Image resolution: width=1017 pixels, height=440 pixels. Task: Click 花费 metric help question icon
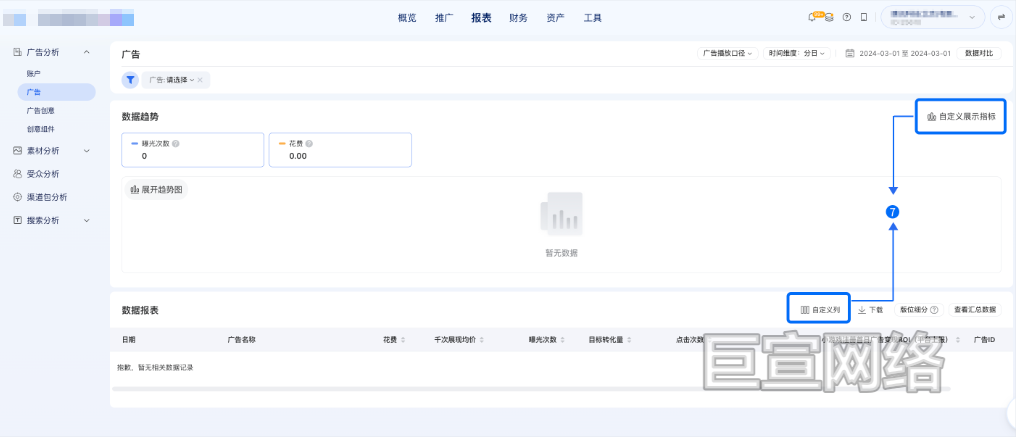click(x=309, y=144)
